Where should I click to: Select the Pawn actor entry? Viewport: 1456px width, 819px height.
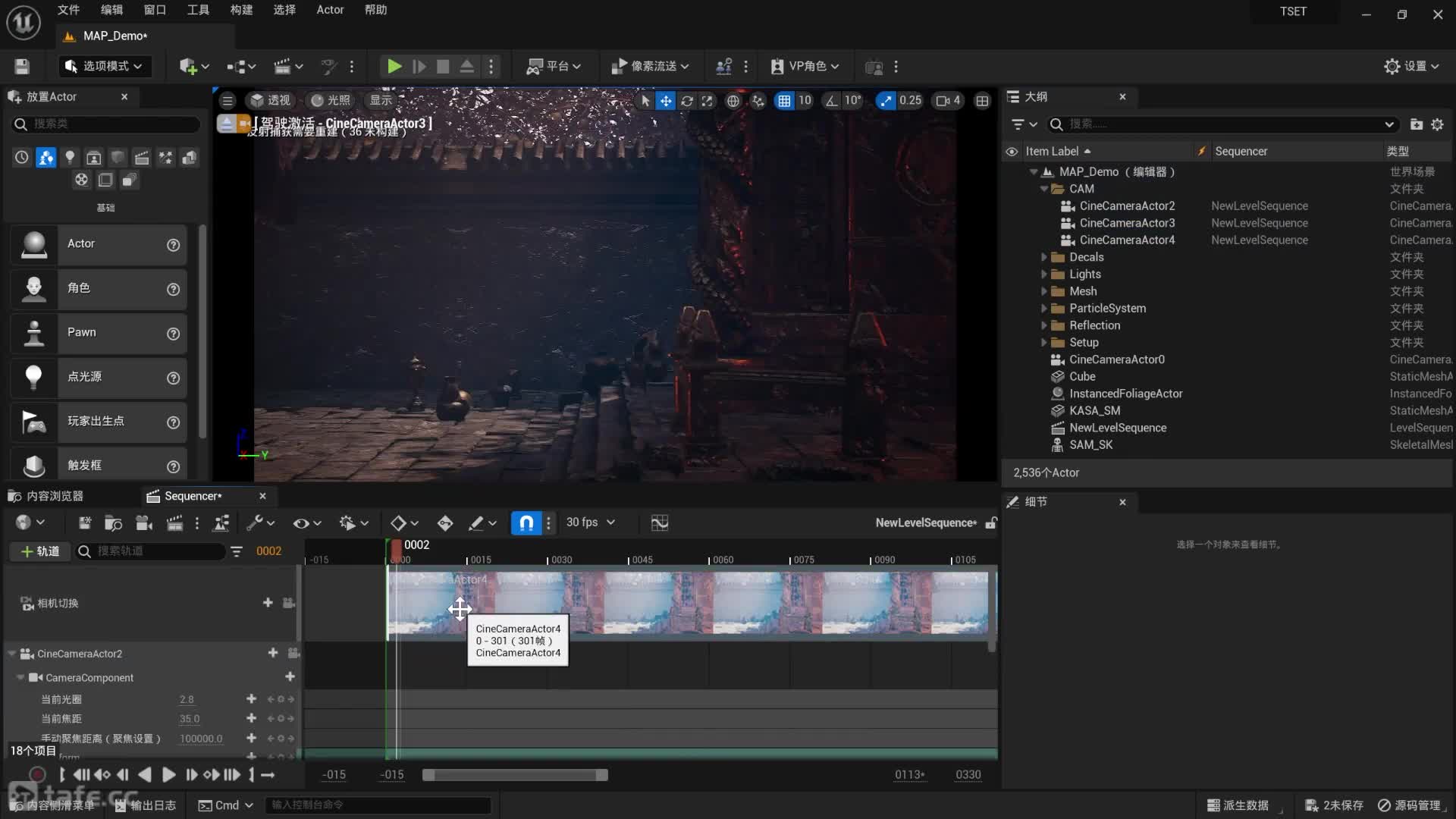pyautogui.click(x=99, y=333)
